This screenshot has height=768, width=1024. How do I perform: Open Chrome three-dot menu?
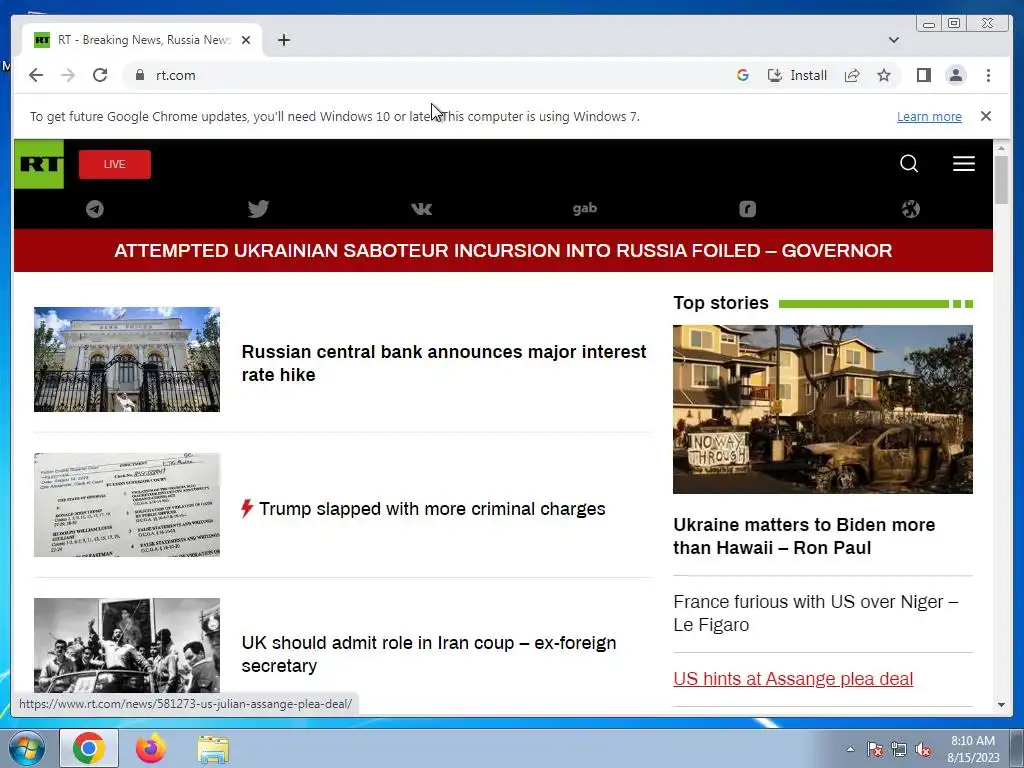988,75
